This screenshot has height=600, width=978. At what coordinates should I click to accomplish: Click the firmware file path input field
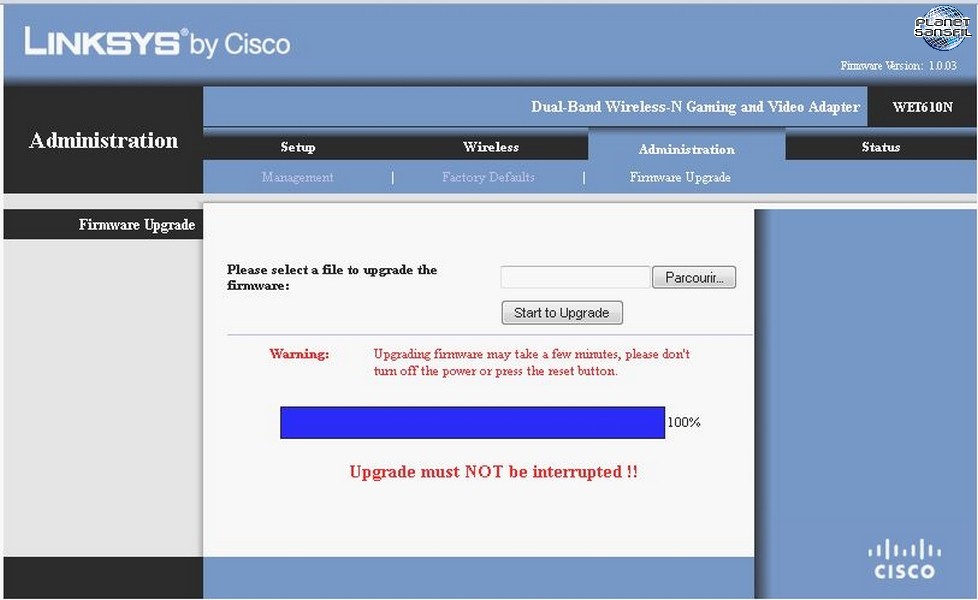point(575,278)
